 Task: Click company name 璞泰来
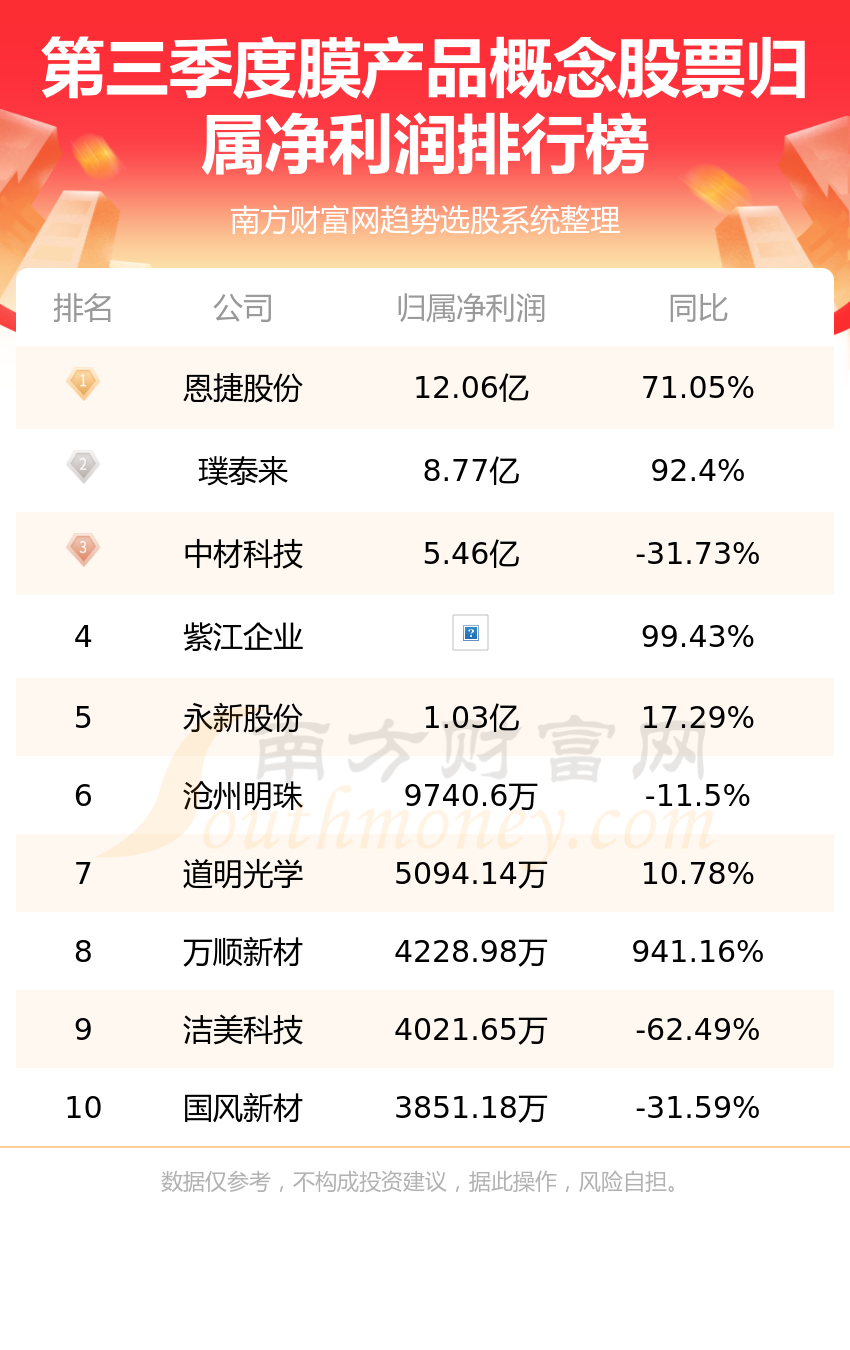(243, 470)
